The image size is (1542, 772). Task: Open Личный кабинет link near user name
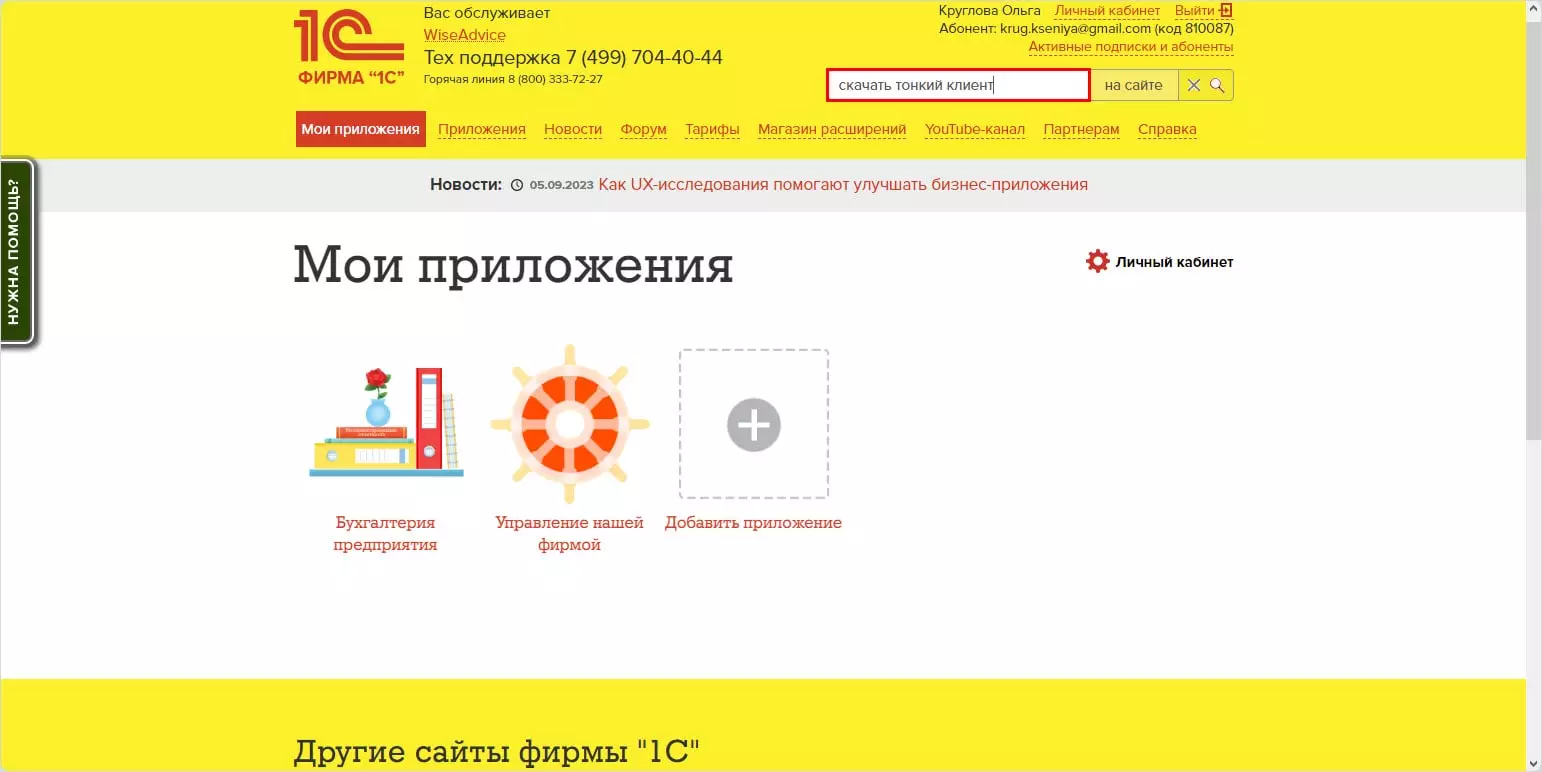[x=1108, y=11]
